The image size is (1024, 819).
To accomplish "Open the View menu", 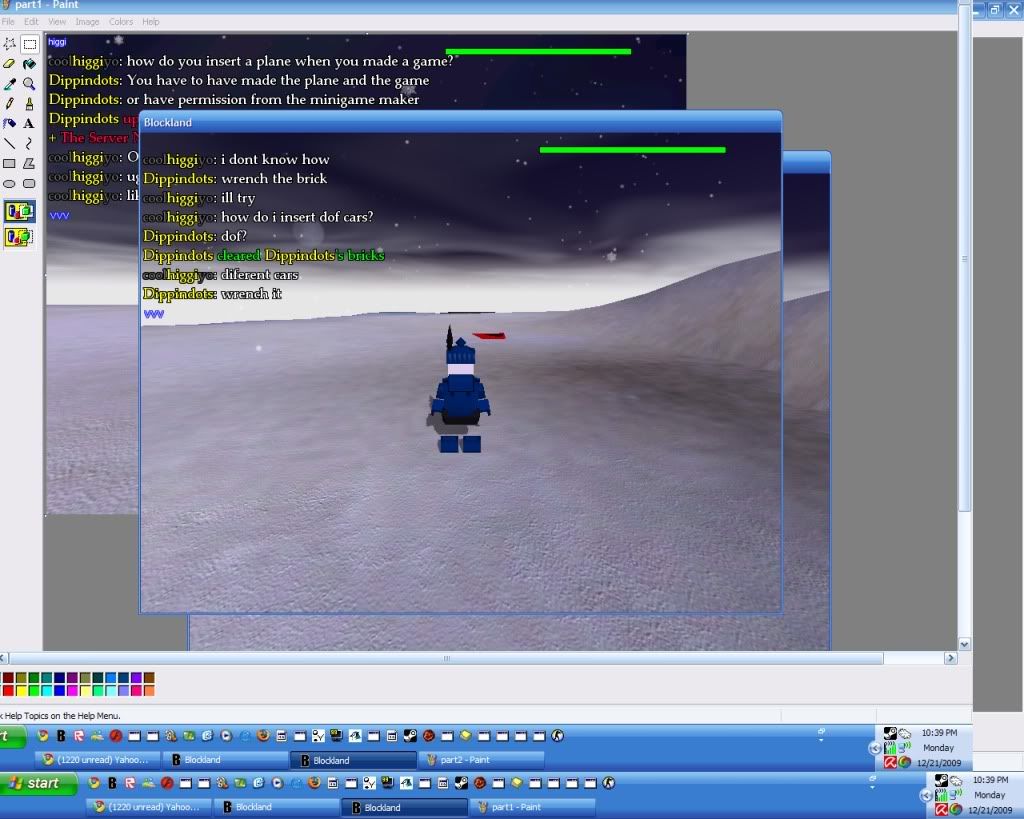I will point(57,22).
